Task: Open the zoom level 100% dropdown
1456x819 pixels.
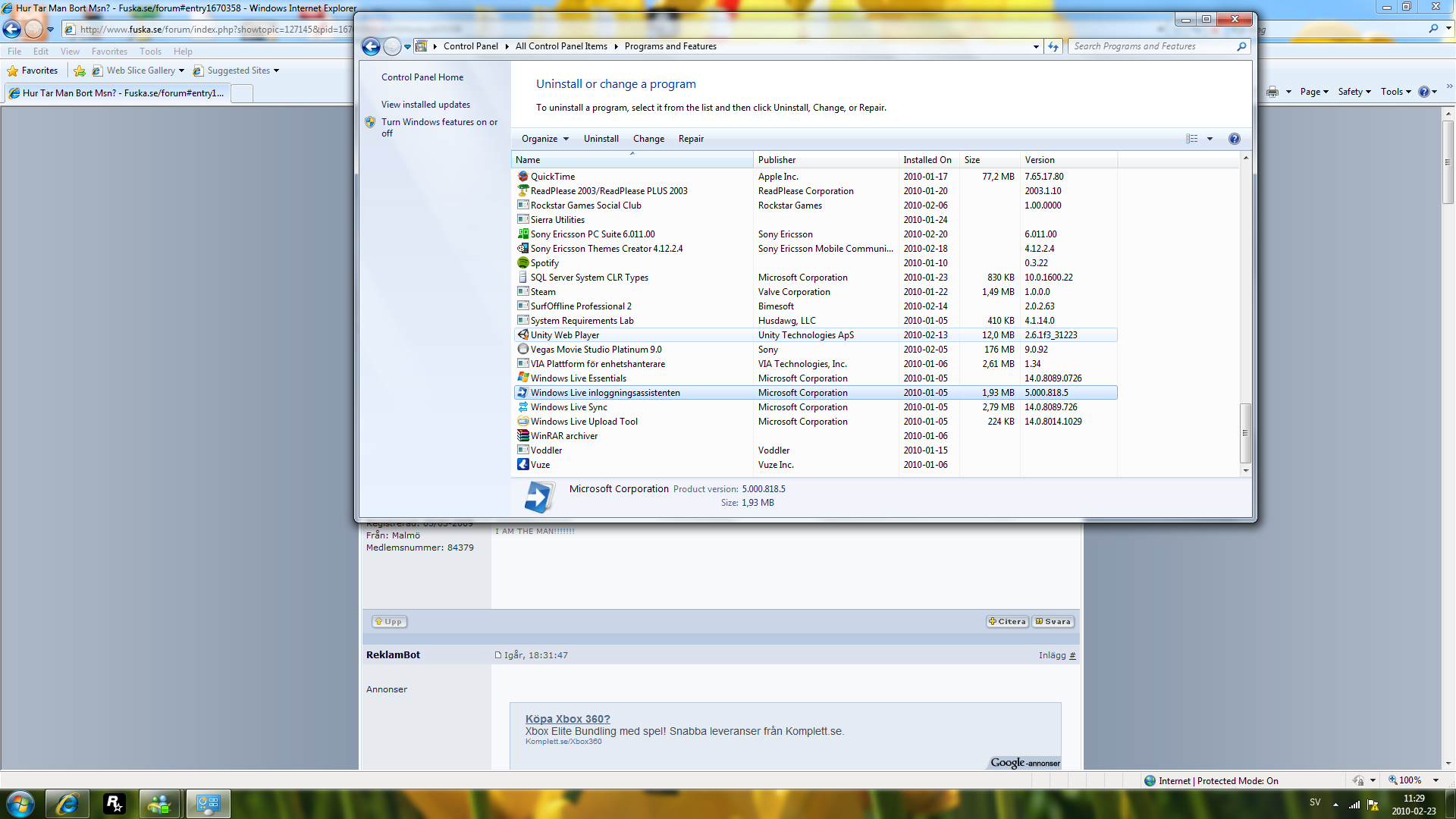Action: (x=1436, y=780)
